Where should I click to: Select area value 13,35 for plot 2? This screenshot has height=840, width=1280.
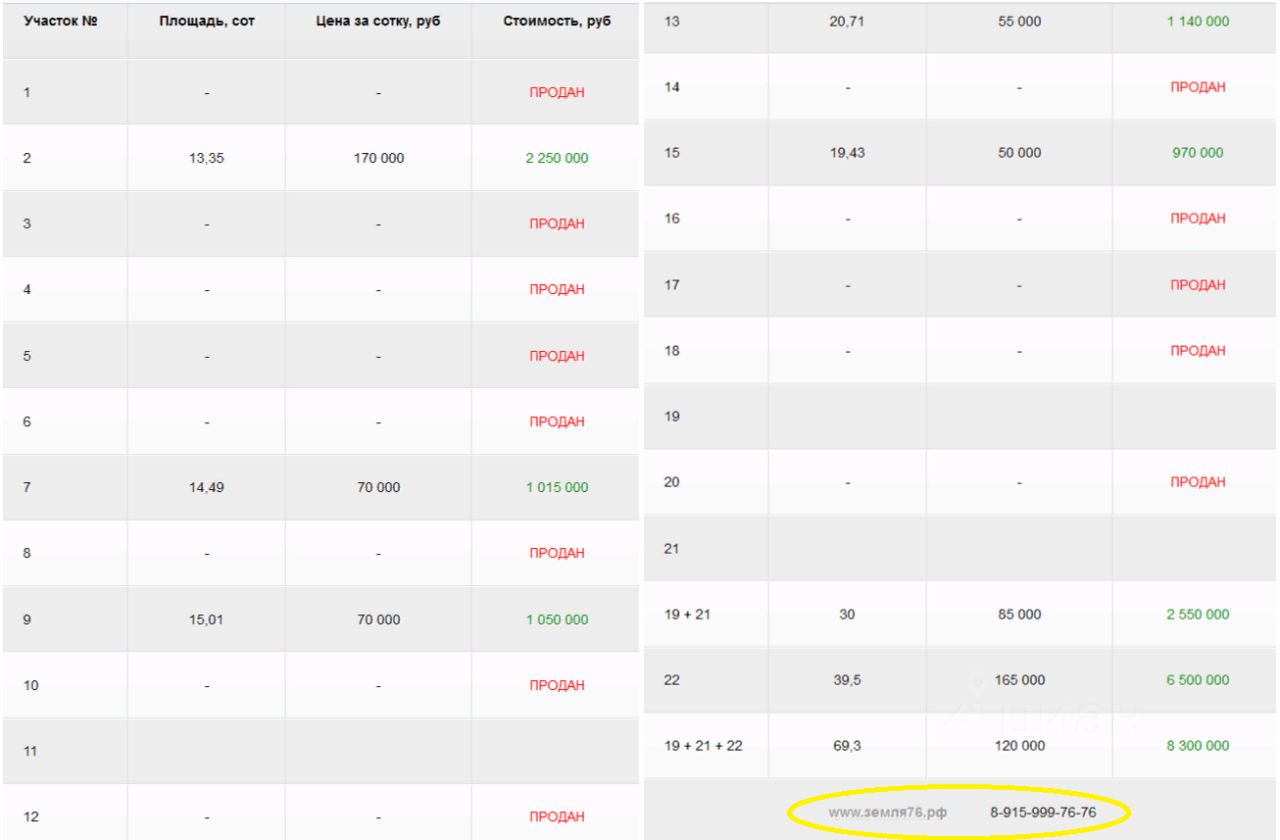(206, 158)
